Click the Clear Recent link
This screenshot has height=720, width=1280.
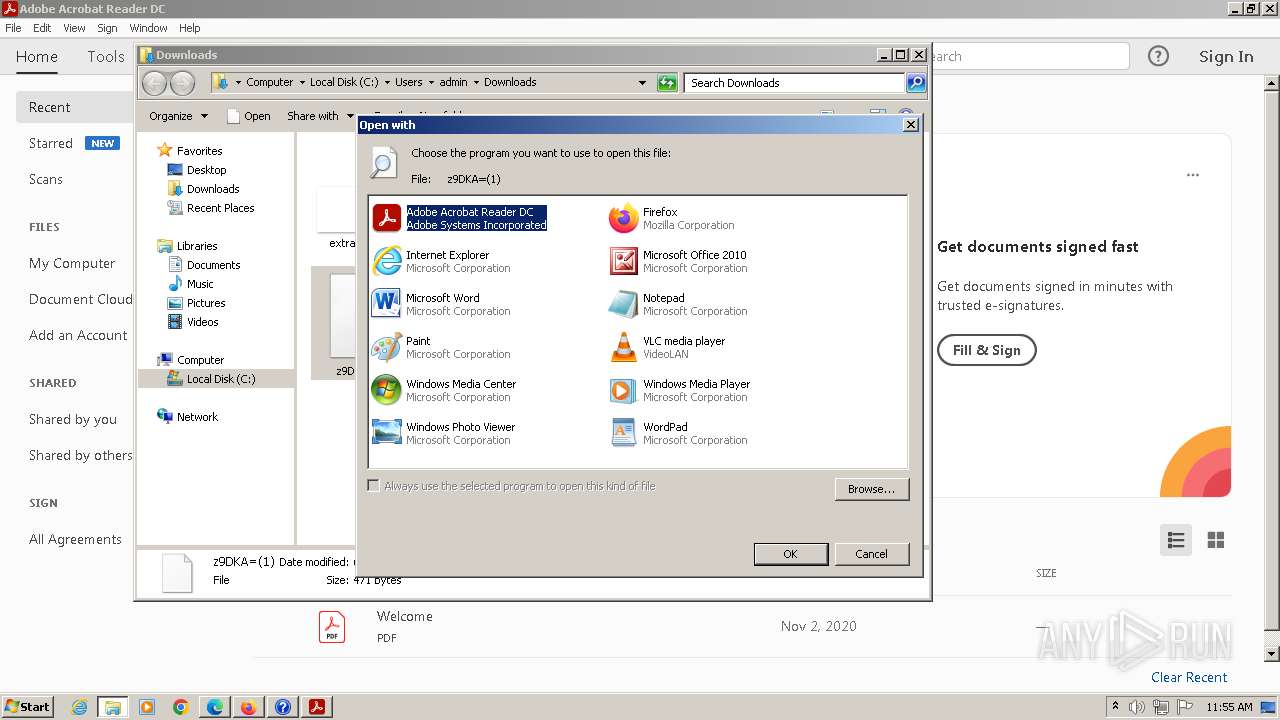pyautogui.click(x=1189, y=677)
